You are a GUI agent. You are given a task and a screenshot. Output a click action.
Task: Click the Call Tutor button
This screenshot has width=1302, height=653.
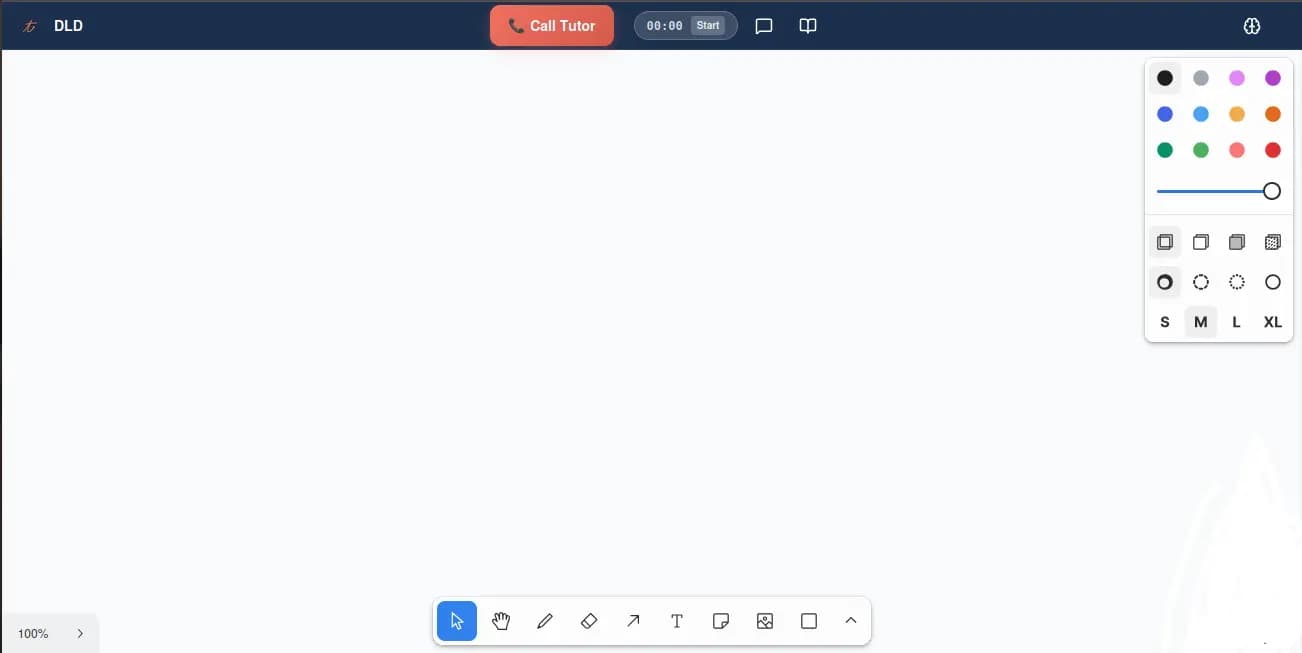click(x=552, y=26)
